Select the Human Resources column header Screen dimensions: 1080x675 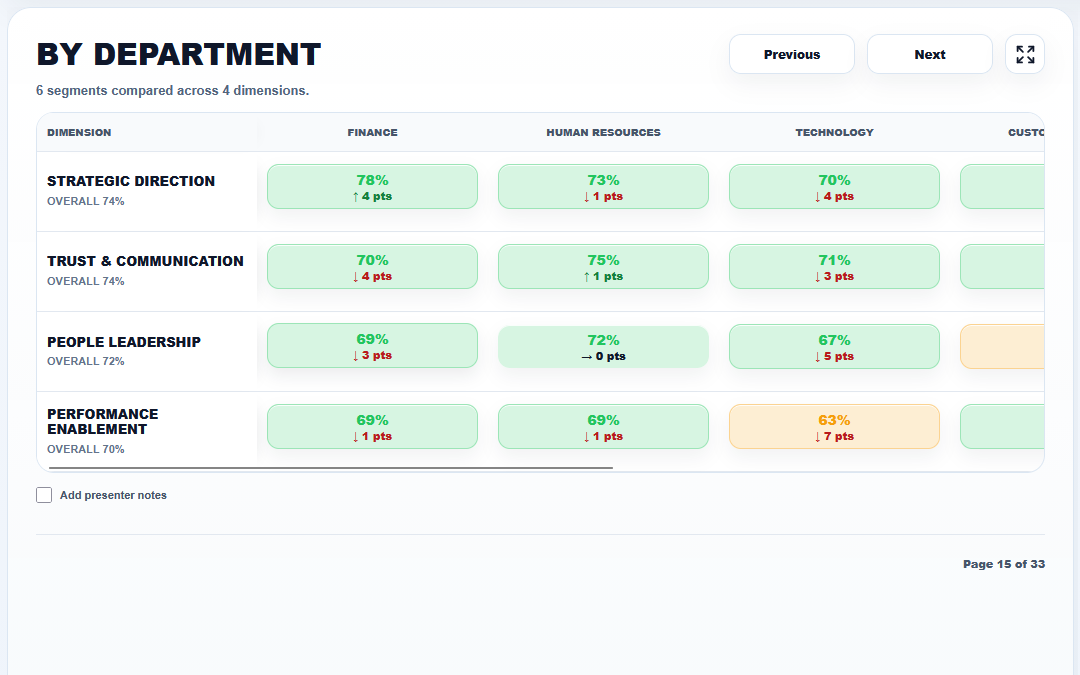pyautogui.click(x=603, y=132)
